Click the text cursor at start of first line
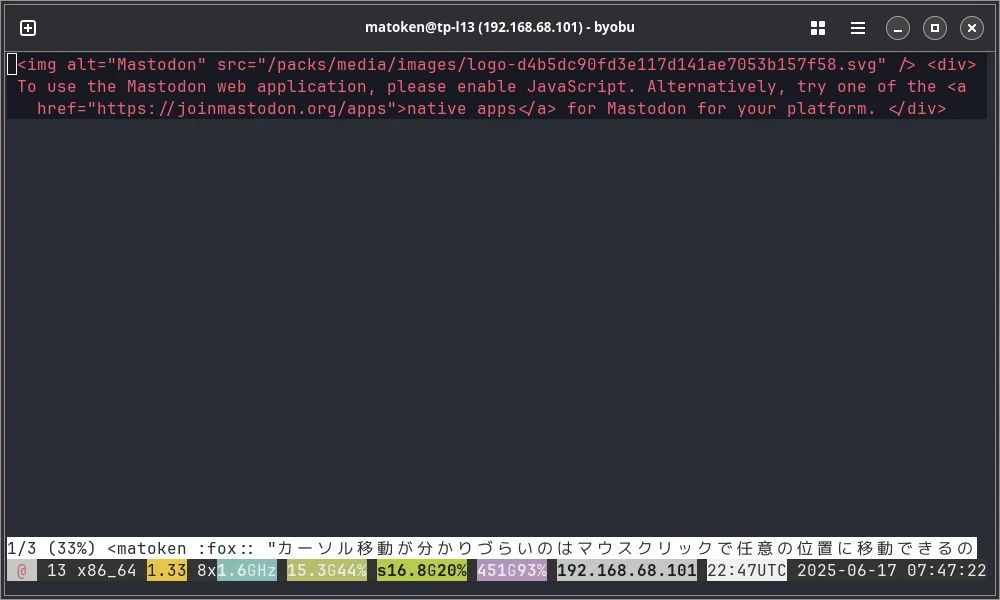 pyautogui.click(x=12, y=64)
